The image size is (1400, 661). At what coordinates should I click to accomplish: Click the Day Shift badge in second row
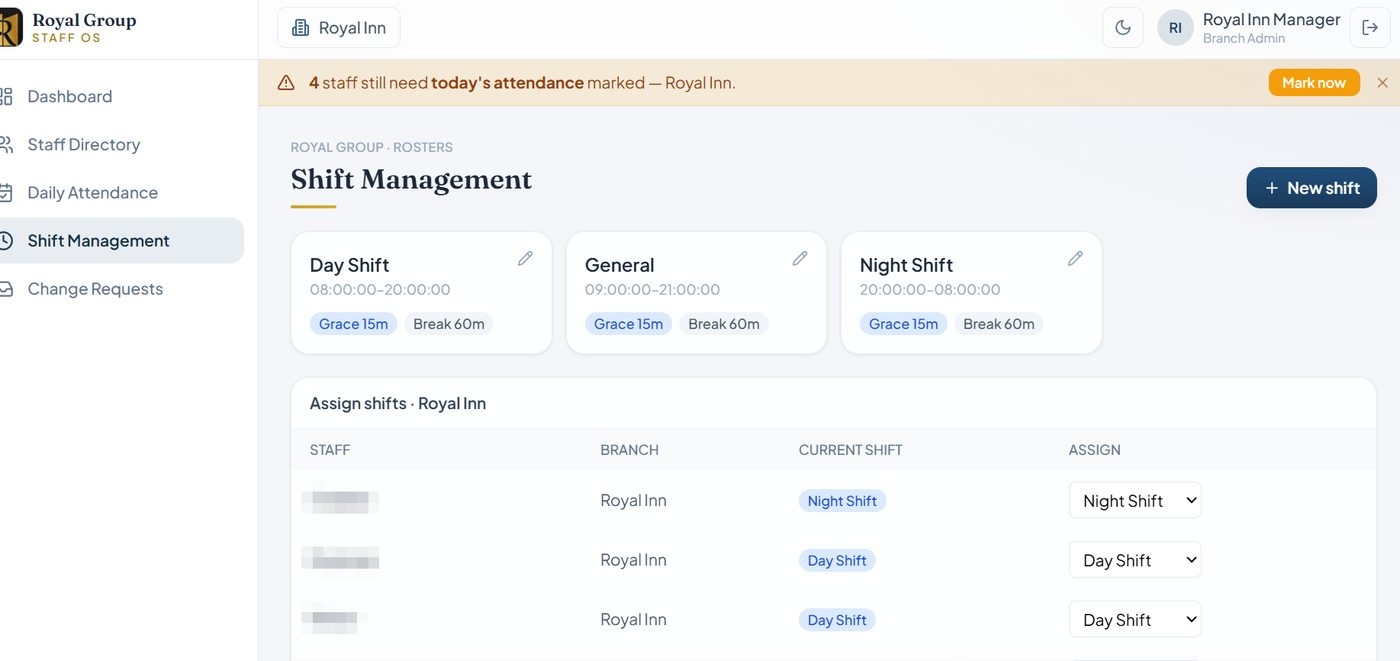[837, 561]
